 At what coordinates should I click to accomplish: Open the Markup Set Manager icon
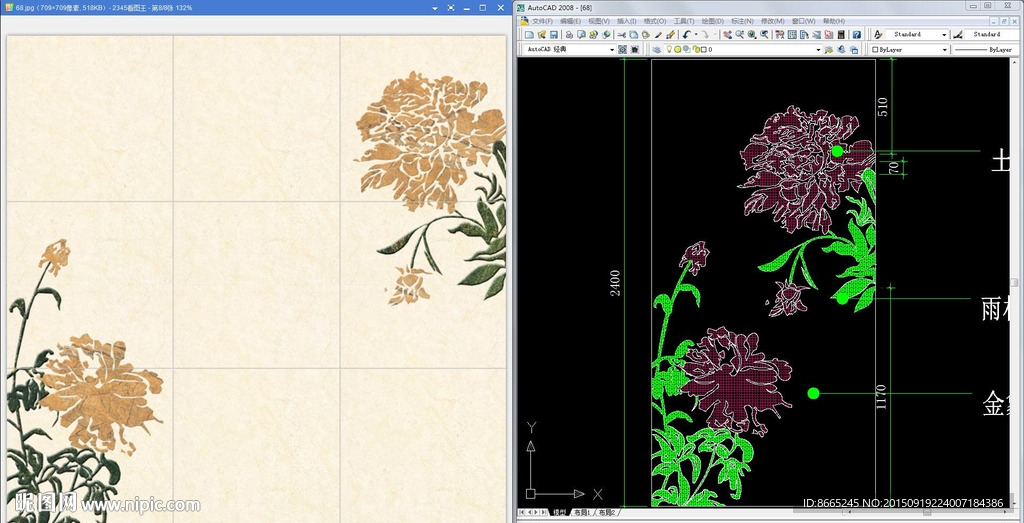[829, 35]
